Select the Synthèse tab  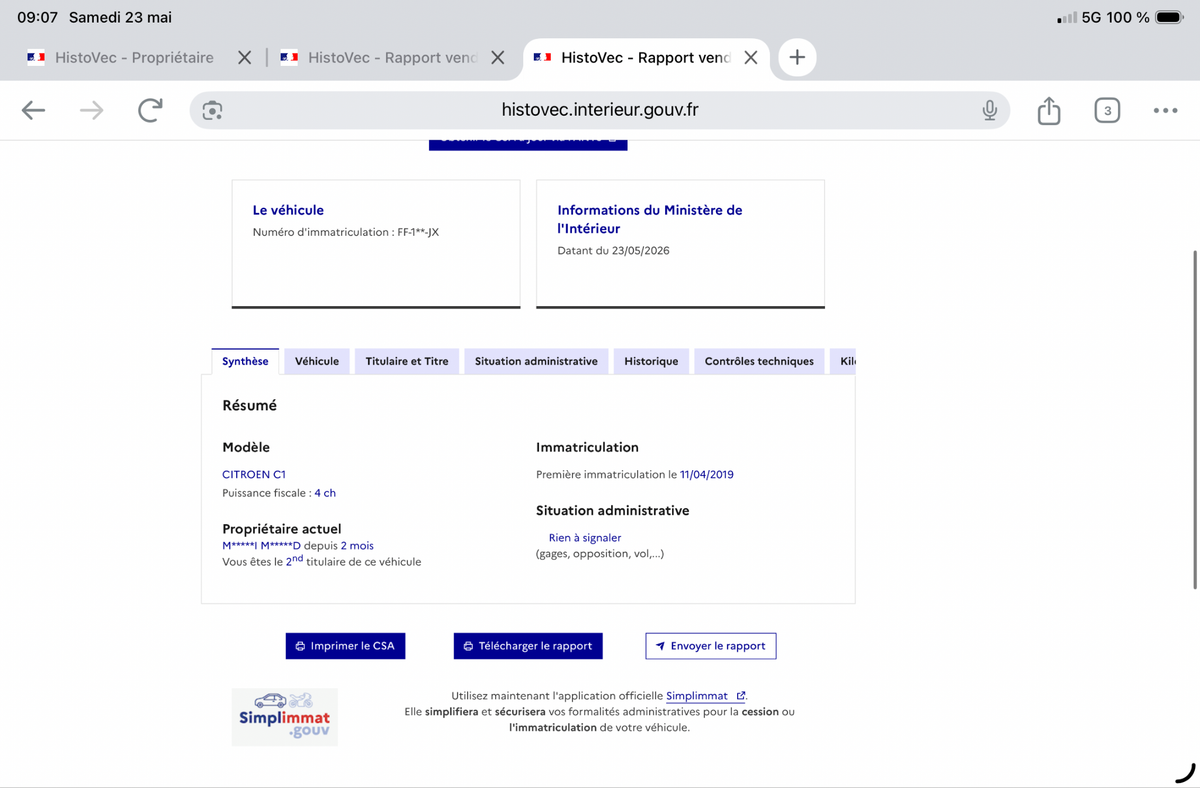pos(245,361)
